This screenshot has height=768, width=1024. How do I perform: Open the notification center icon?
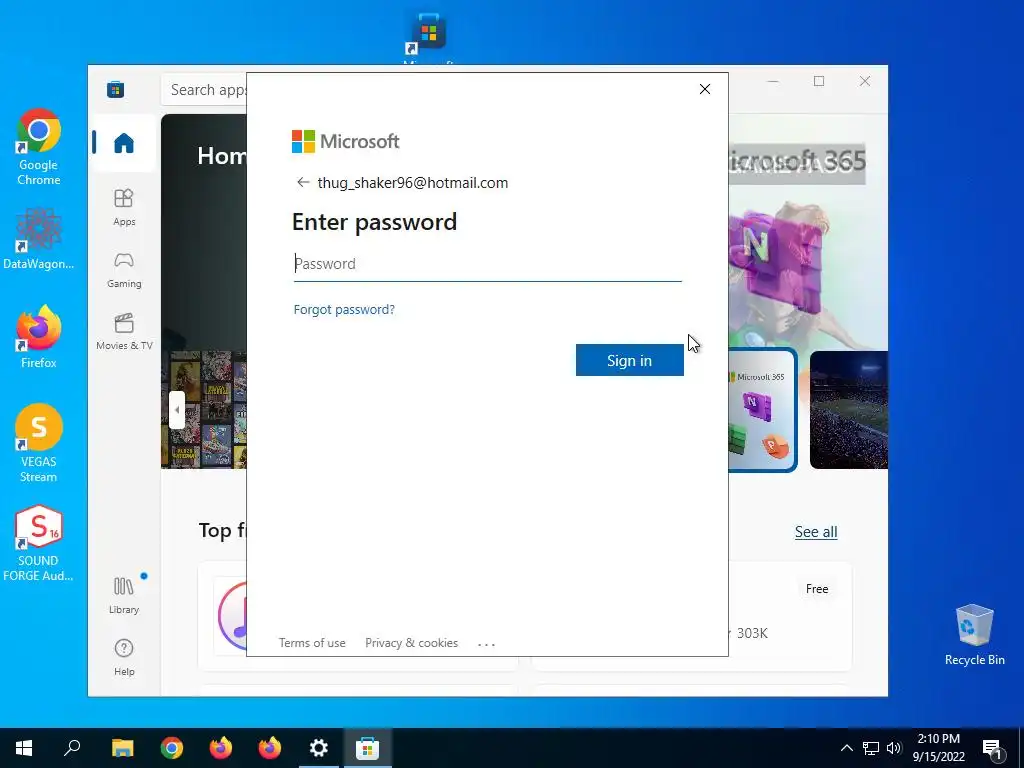point(993,748)
